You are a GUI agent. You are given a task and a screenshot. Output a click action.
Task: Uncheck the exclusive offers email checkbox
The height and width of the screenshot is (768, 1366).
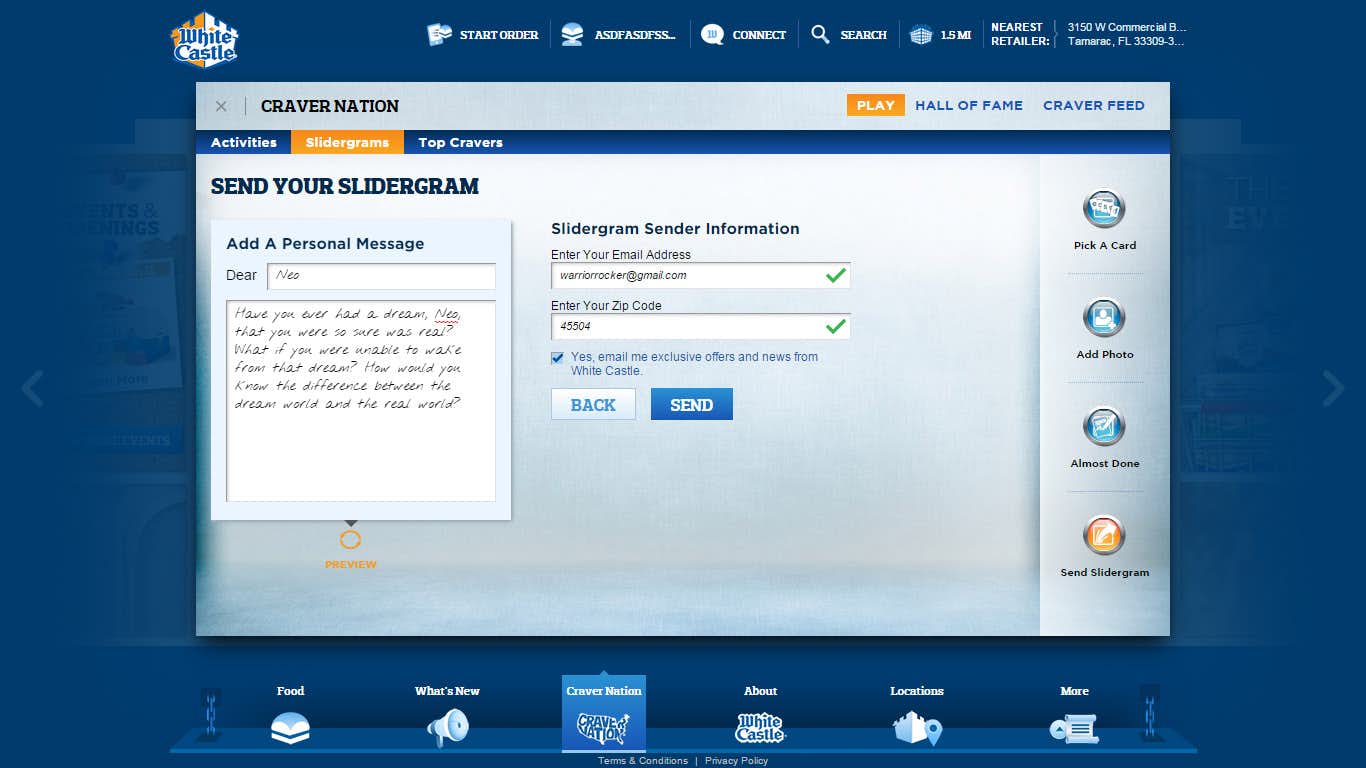coord(557,358)
